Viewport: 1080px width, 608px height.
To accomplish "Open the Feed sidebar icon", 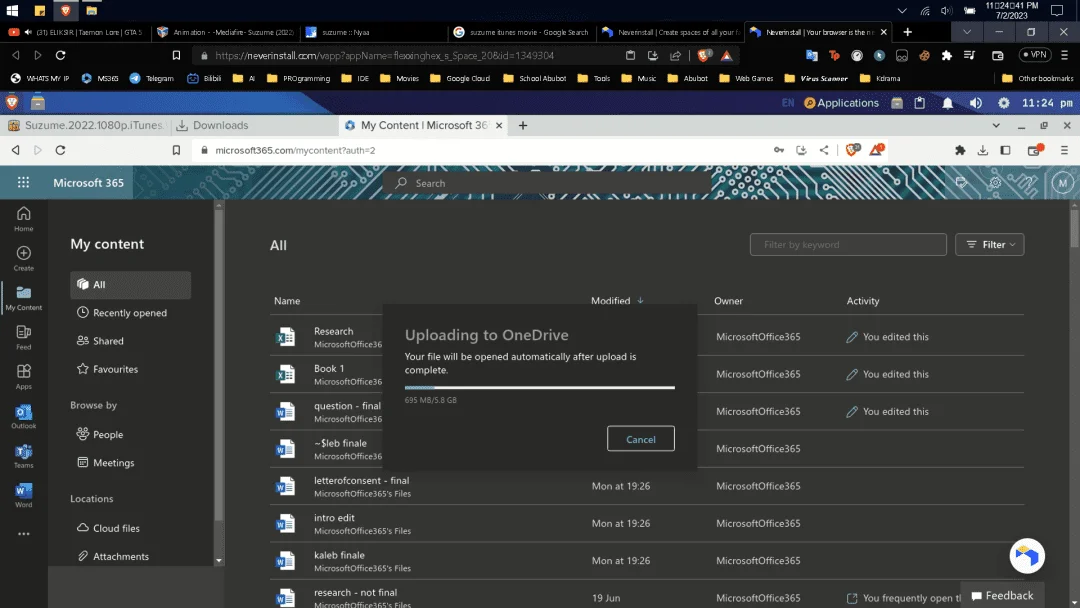I will click(x=23, y=337).
